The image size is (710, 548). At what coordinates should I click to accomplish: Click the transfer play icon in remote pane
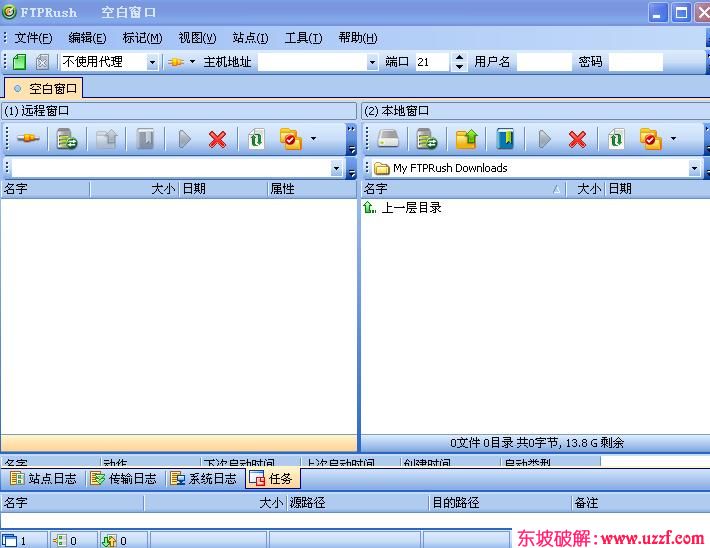(x=184, y=139)
